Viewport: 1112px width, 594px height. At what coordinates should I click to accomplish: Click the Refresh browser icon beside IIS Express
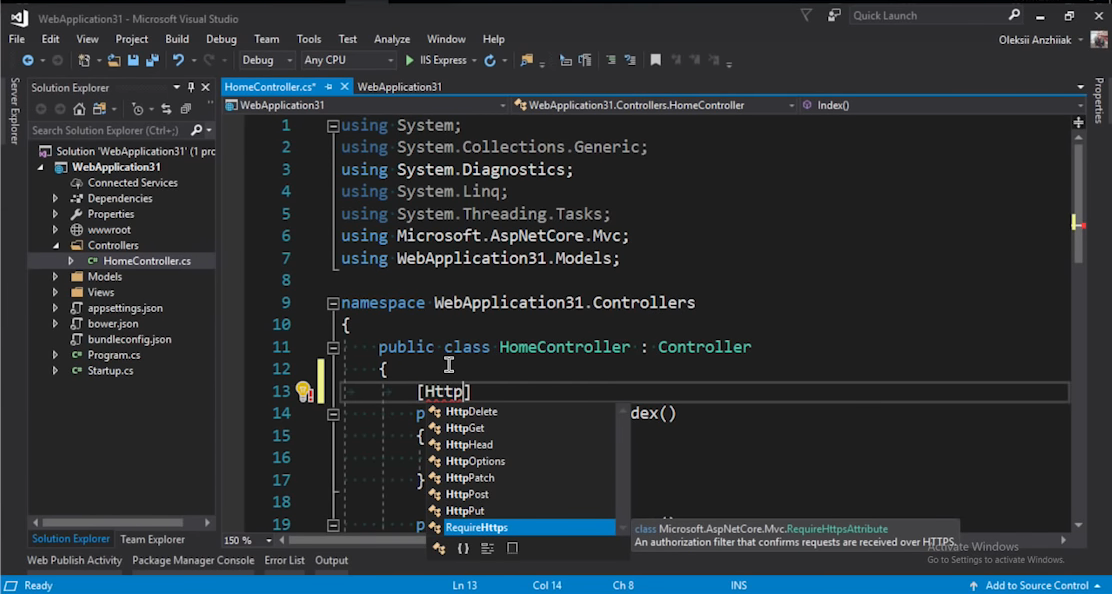[x=489, y=61]
